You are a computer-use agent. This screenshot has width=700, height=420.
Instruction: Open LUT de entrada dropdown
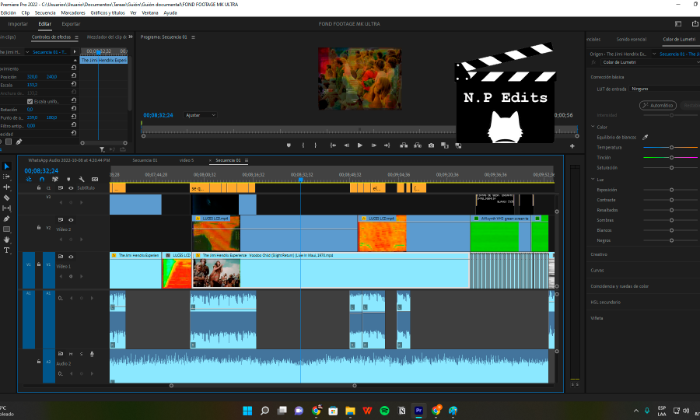665,89
